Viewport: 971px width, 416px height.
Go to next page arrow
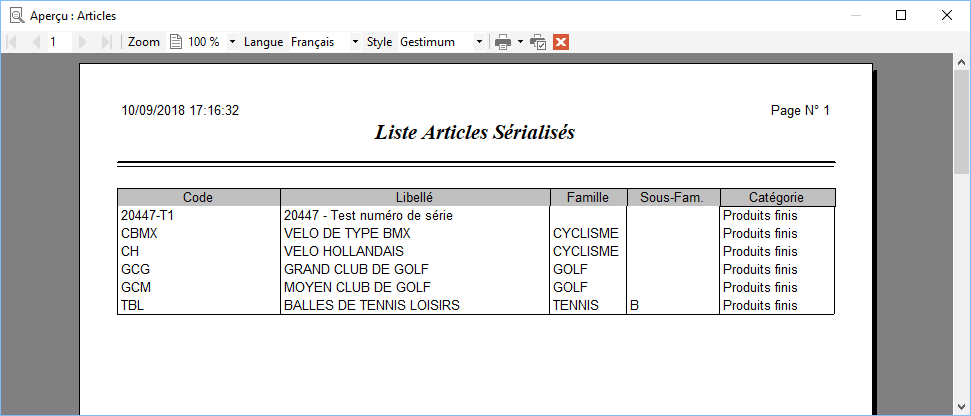pos(82,42)
